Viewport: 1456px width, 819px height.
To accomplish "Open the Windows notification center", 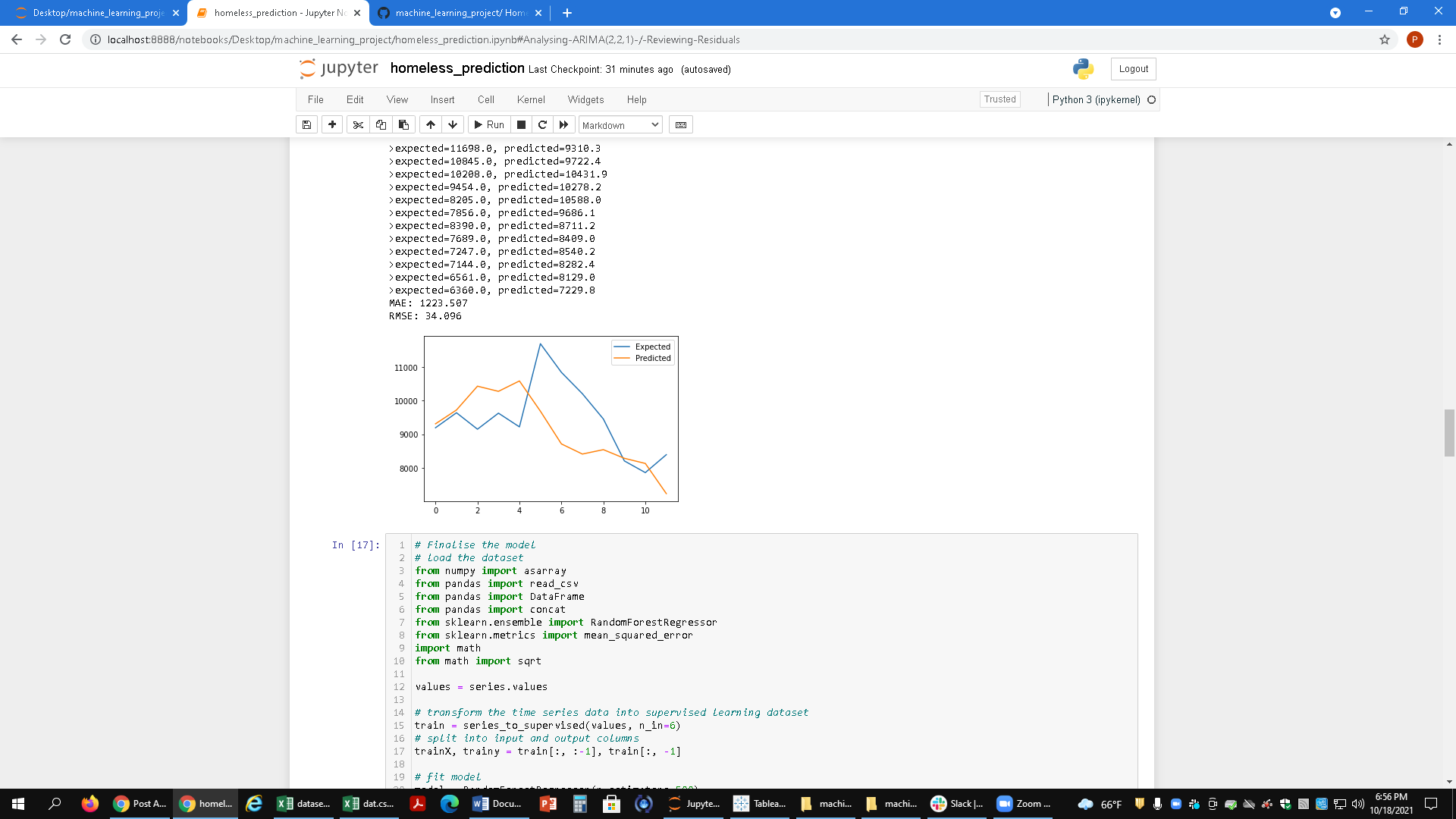I will click(x=1431, y=804).
